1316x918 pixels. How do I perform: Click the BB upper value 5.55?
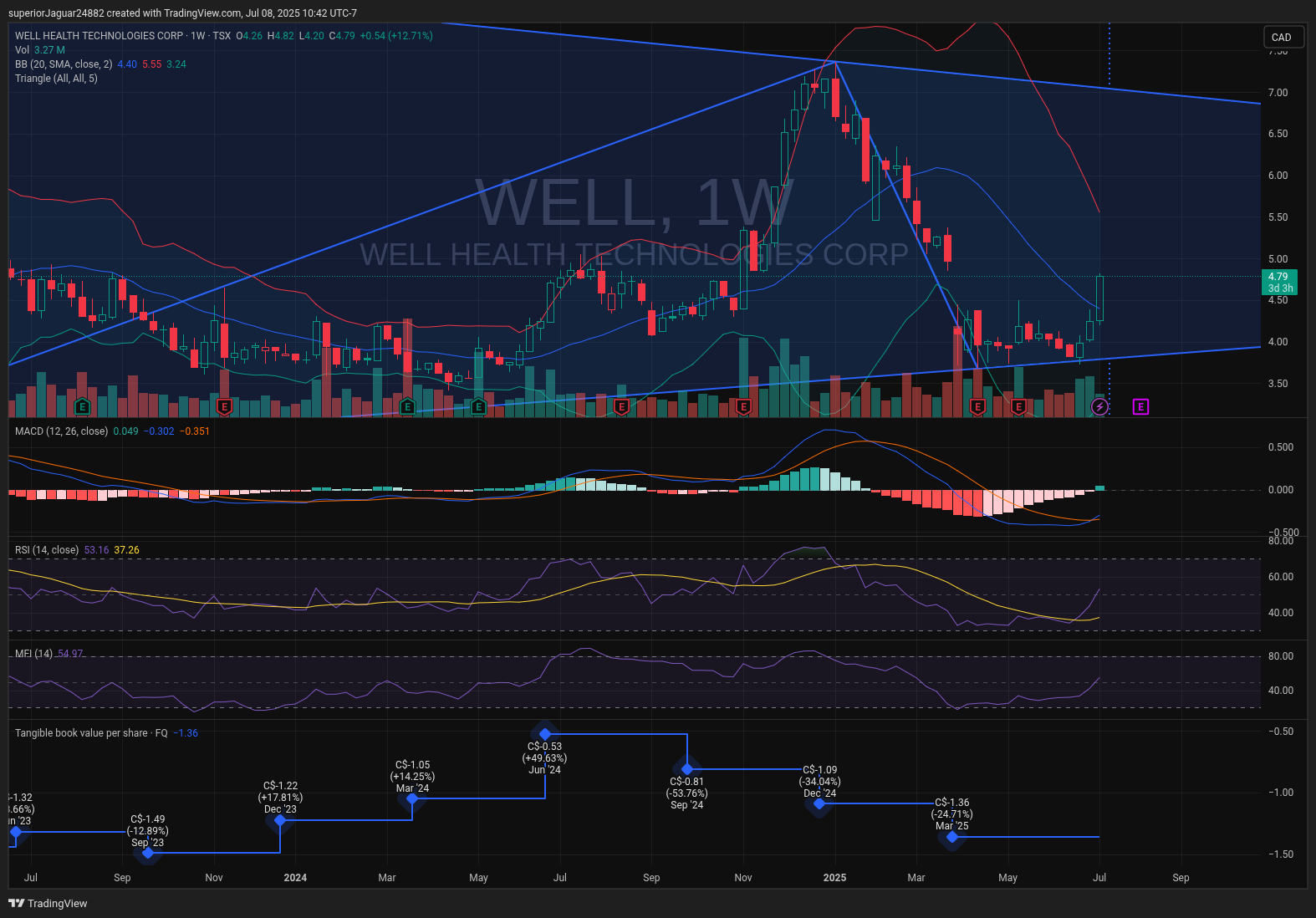(152, 64)
